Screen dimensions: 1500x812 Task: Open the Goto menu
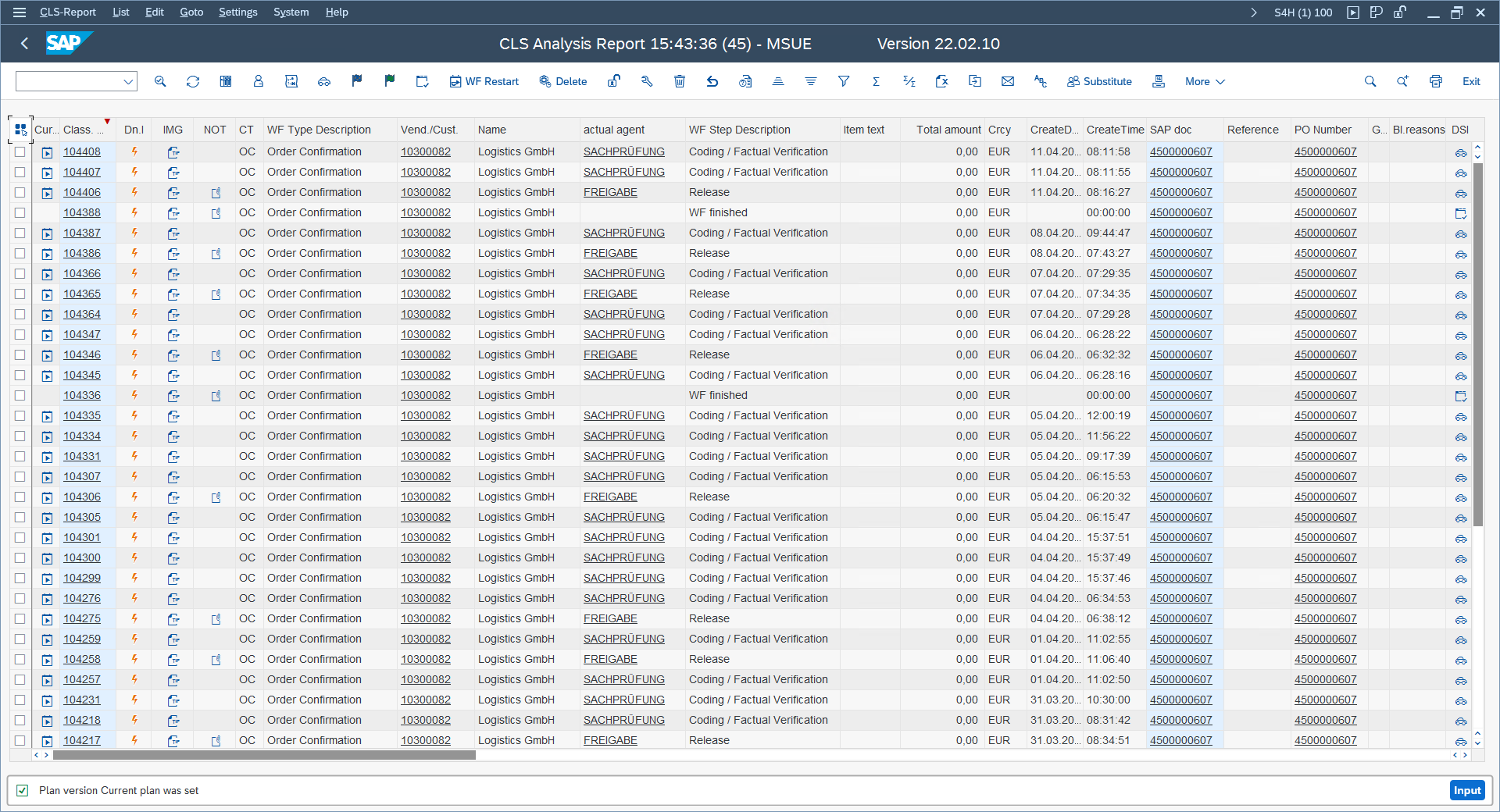(191, 12)
